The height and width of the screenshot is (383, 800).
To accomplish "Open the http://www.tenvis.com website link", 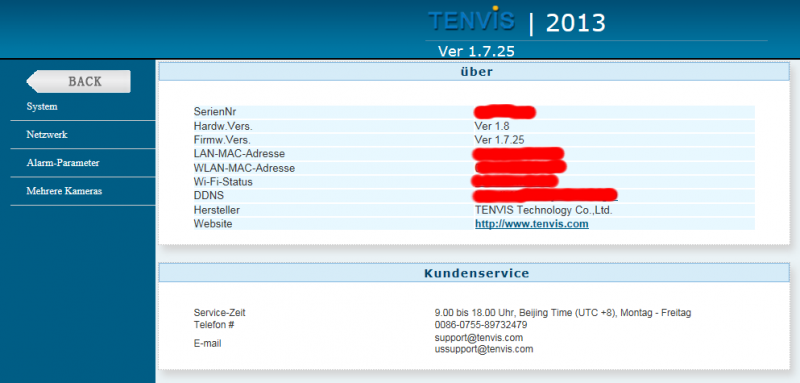I will coord(532,224).
